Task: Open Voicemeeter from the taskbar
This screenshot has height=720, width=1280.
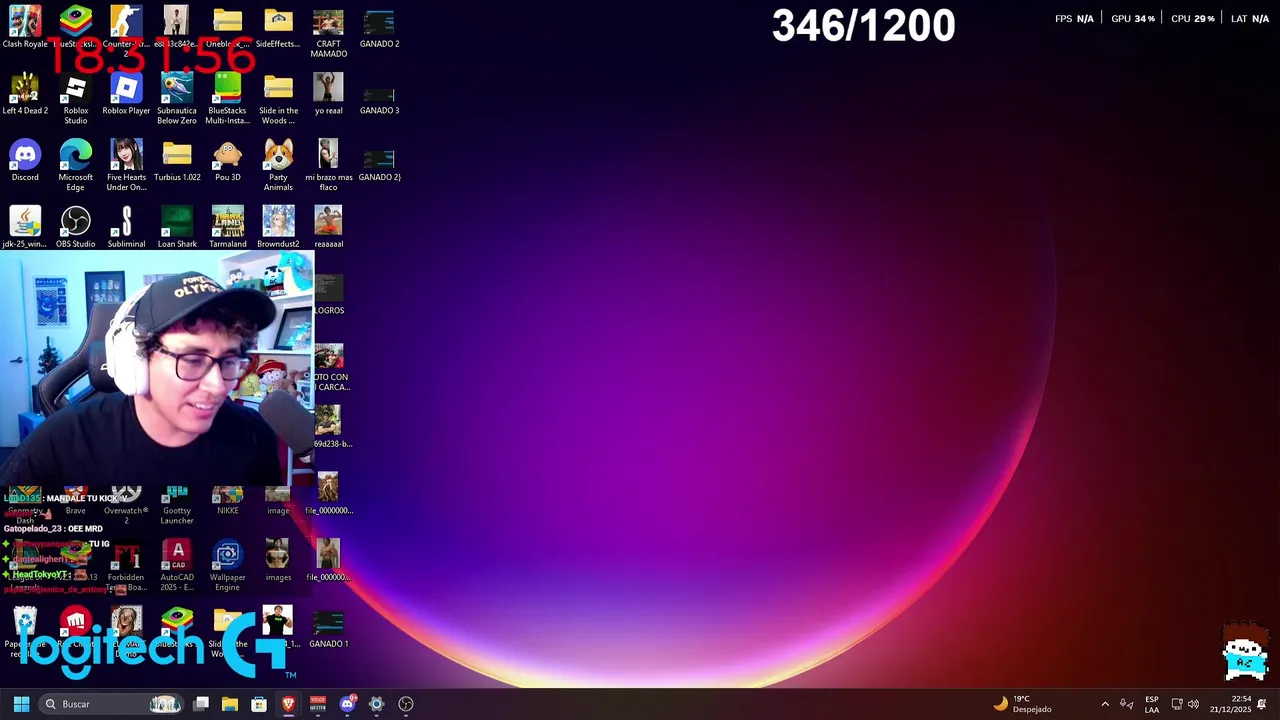Action: click(318, 704)
